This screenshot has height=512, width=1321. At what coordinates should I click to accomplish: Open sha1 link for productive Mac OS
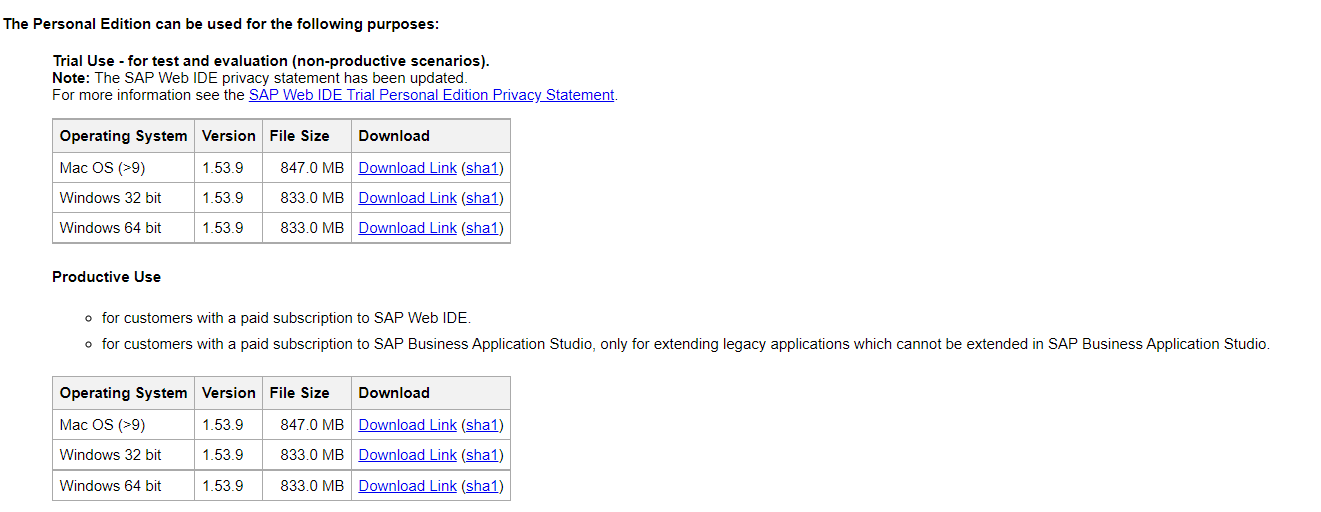point(482,425)
